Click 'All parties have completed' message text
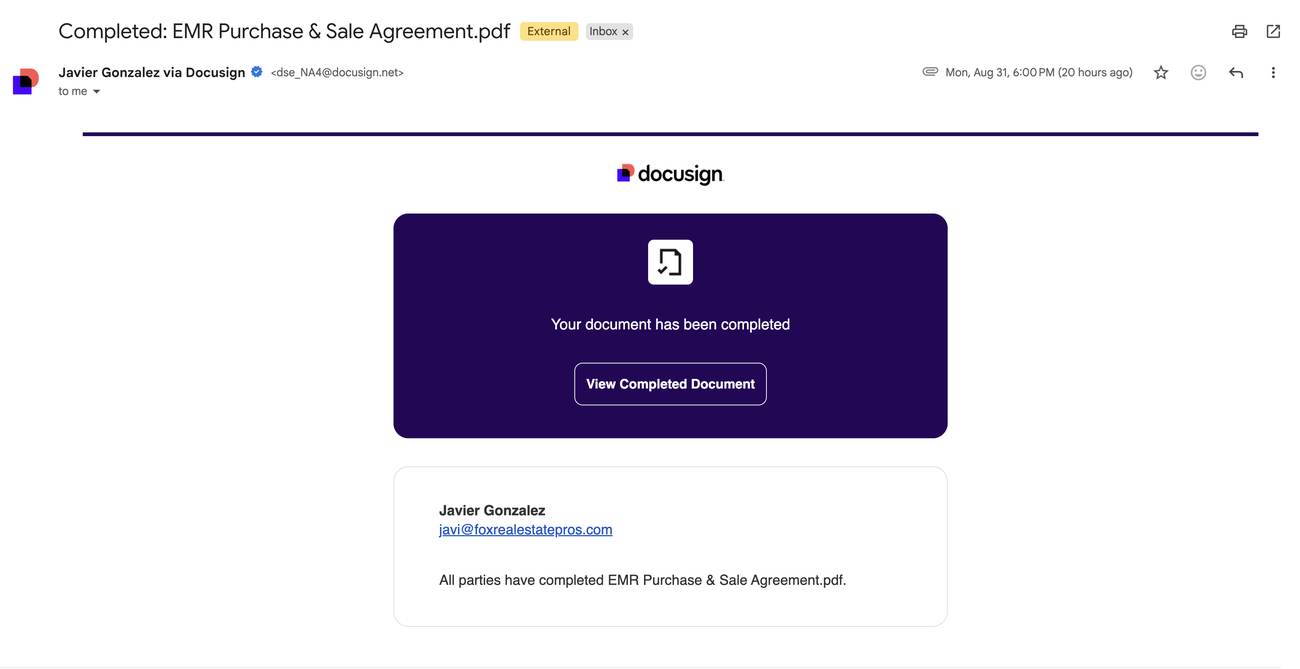Viewport: 1300px width, 669px height. 643,580
